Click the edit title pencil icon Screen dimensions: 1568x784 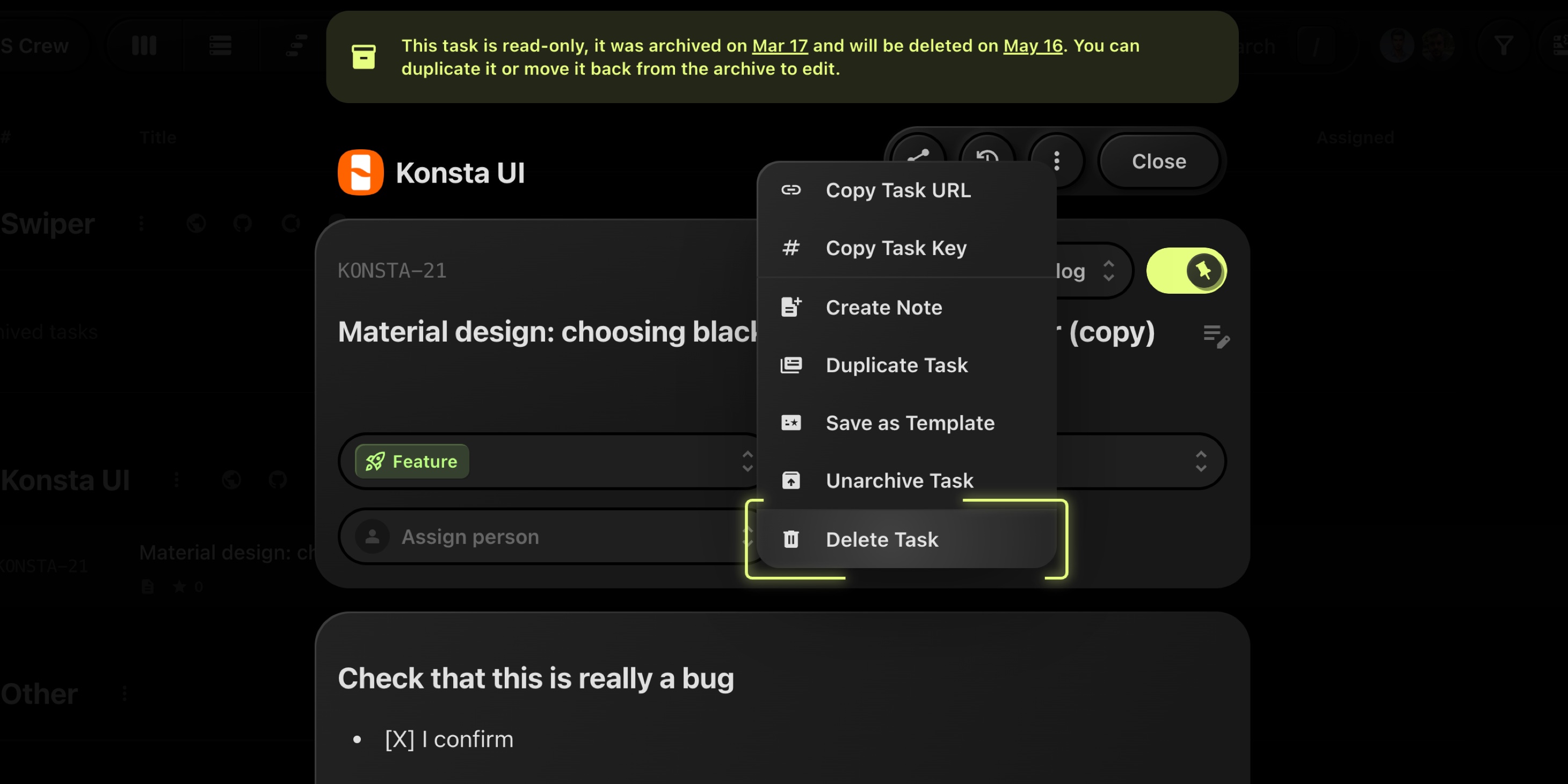tap(1216, 336)
